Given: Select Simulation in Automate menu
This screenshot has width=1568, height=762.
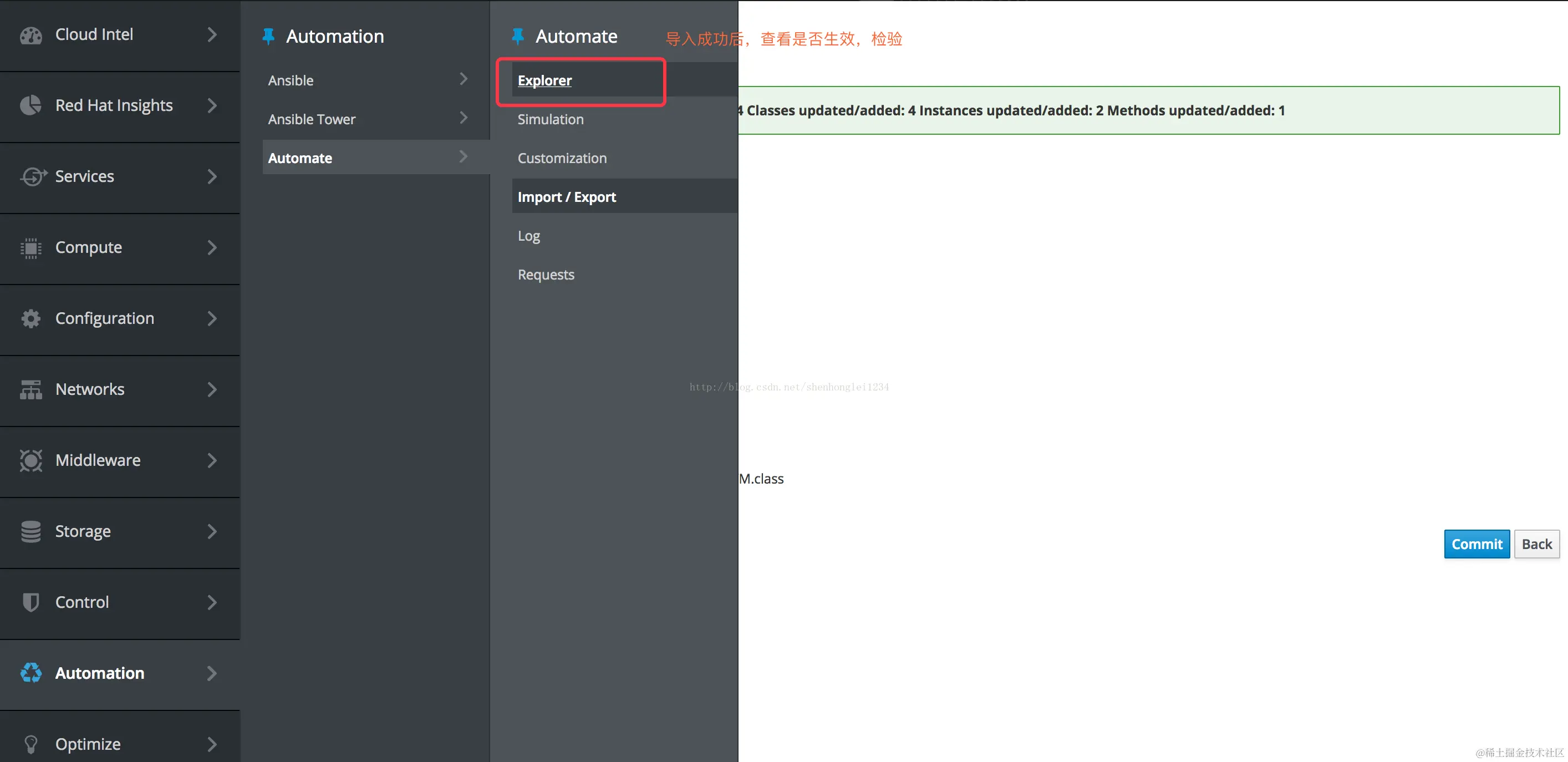Looking at the screenshot, I should pyautogui.click(x=550, y=119).
